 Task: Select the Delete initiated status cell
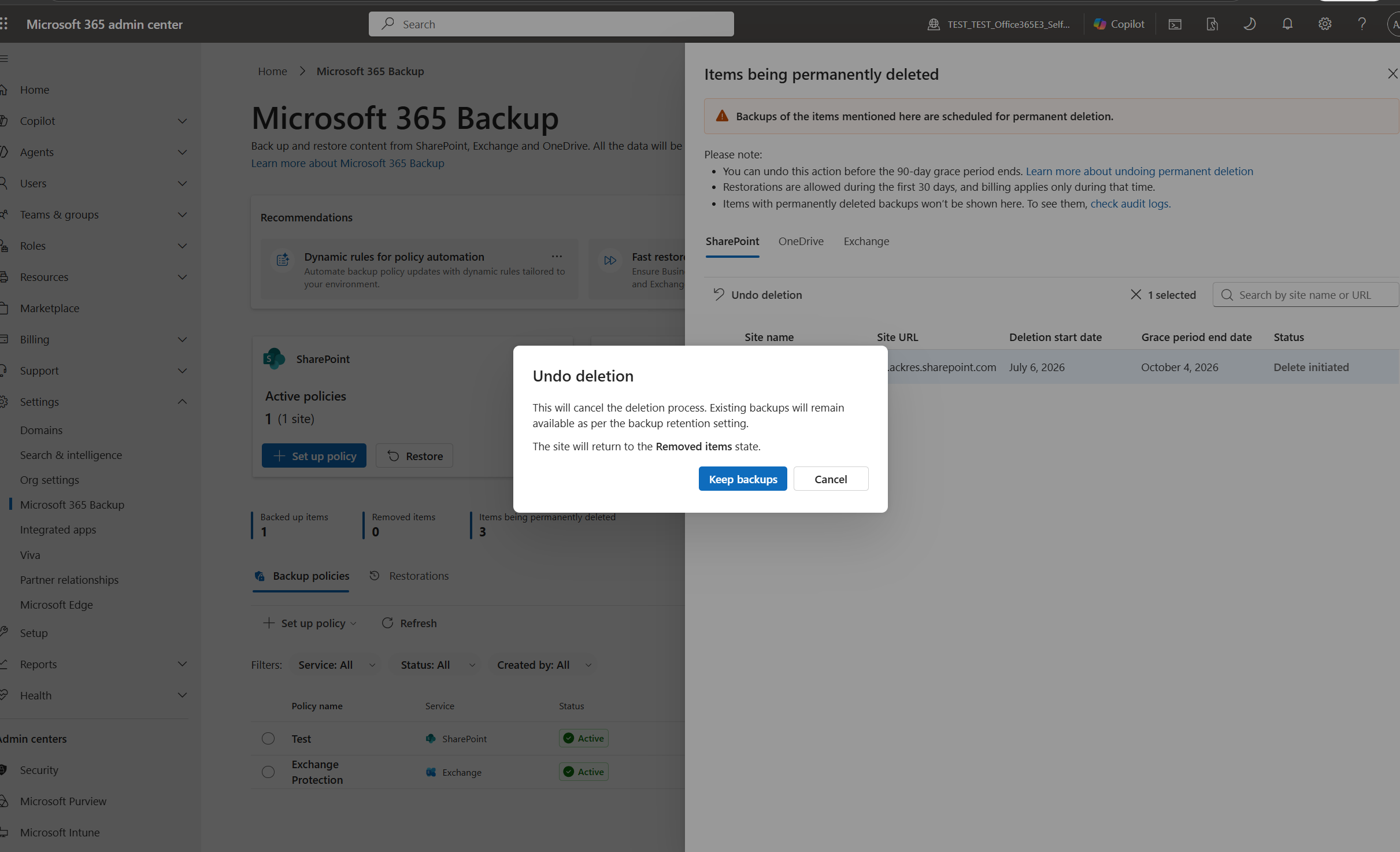click(x=1311, y=367)
